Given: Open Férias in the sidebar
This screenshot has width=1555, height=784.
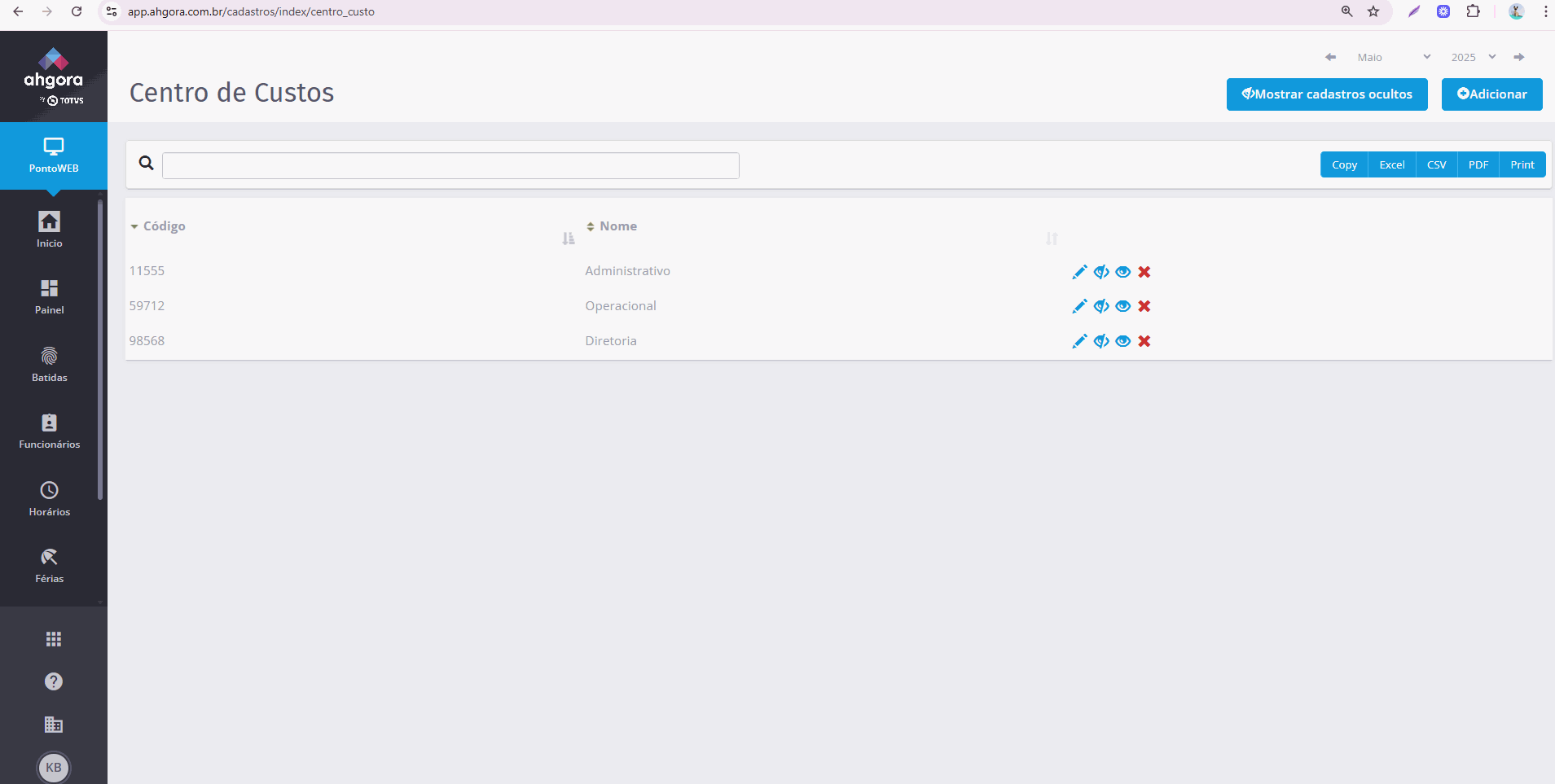Looking at the screenshot, I should coord(50,566).
